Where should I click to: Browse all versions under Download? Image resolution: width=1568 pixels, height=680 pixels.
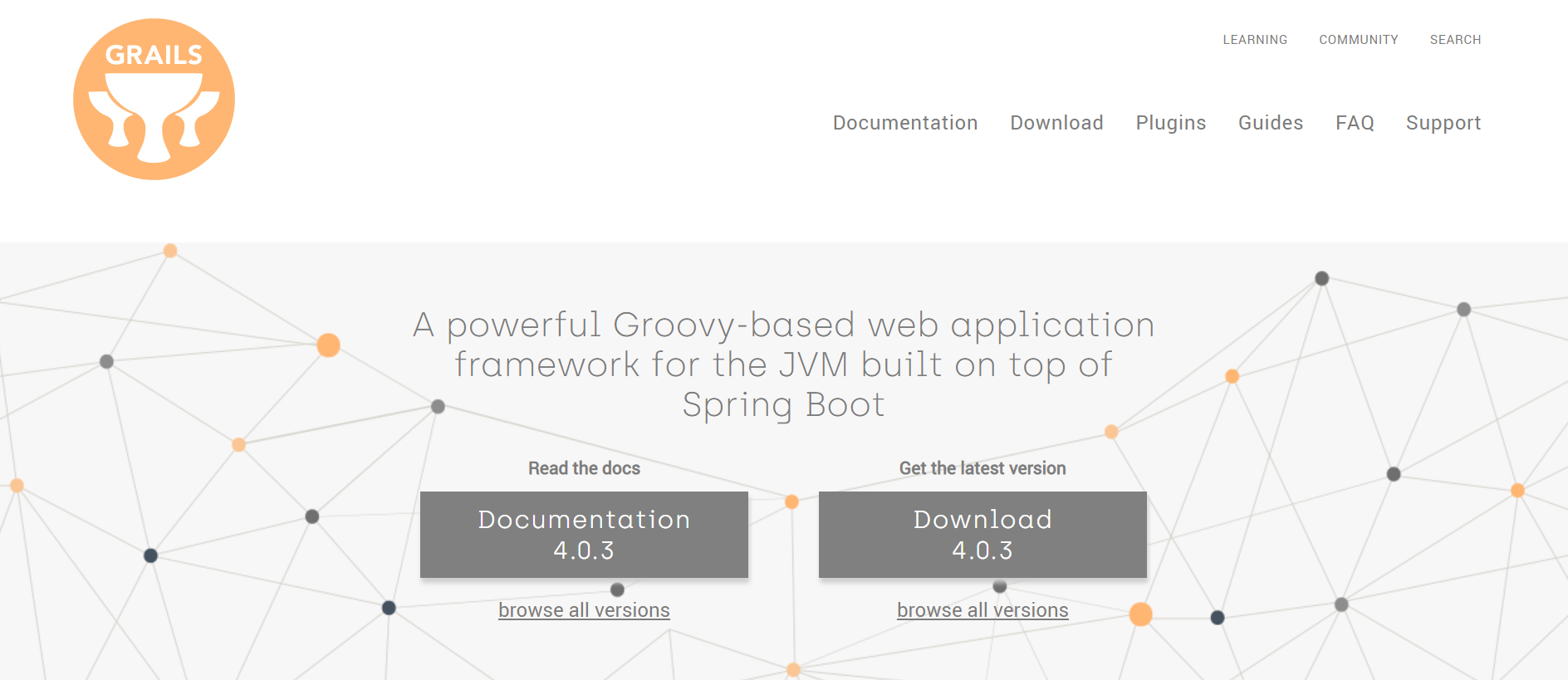click(982, 610)
